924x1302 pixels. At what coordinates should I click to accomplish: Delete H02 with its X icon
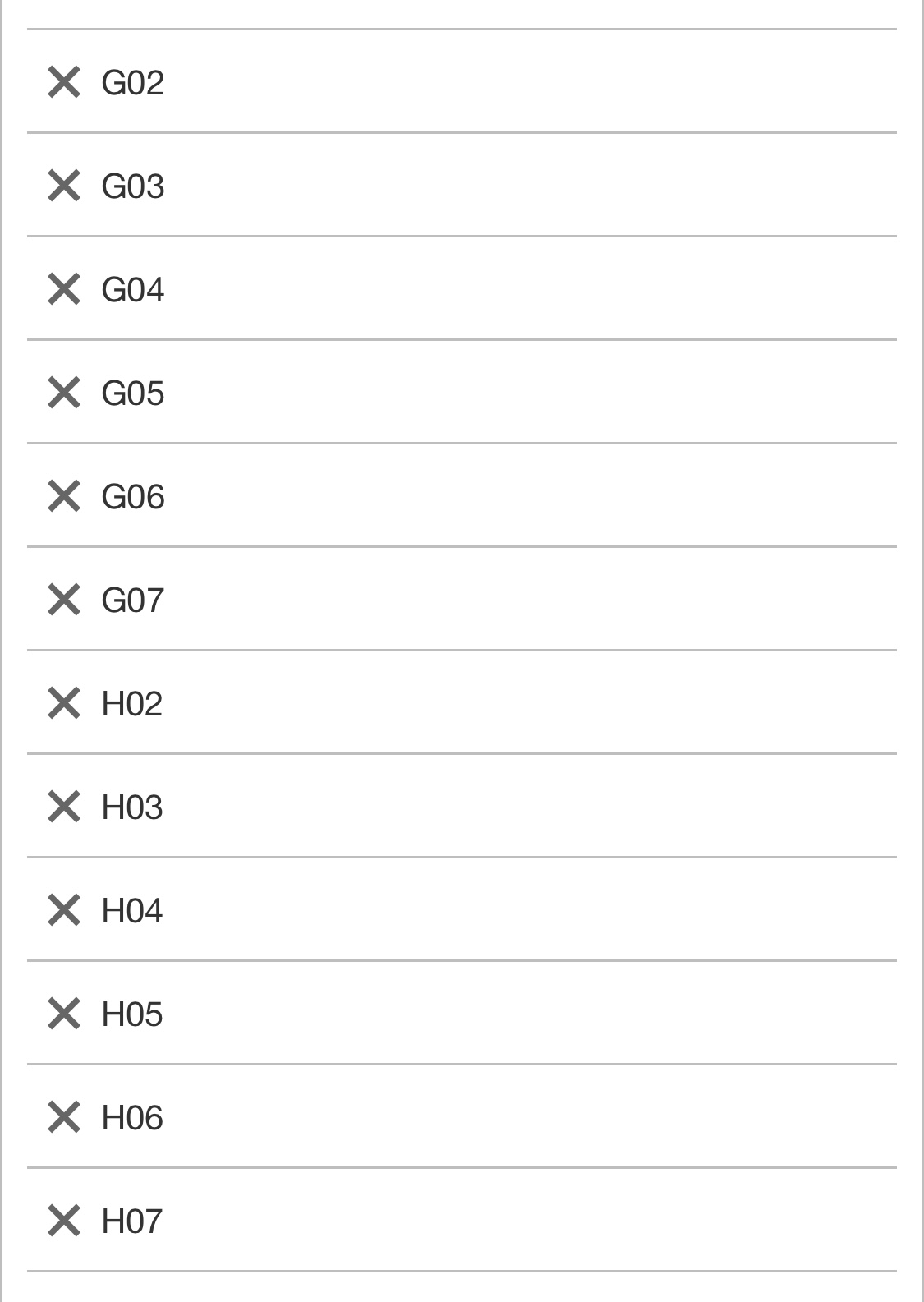coord(64,703)
